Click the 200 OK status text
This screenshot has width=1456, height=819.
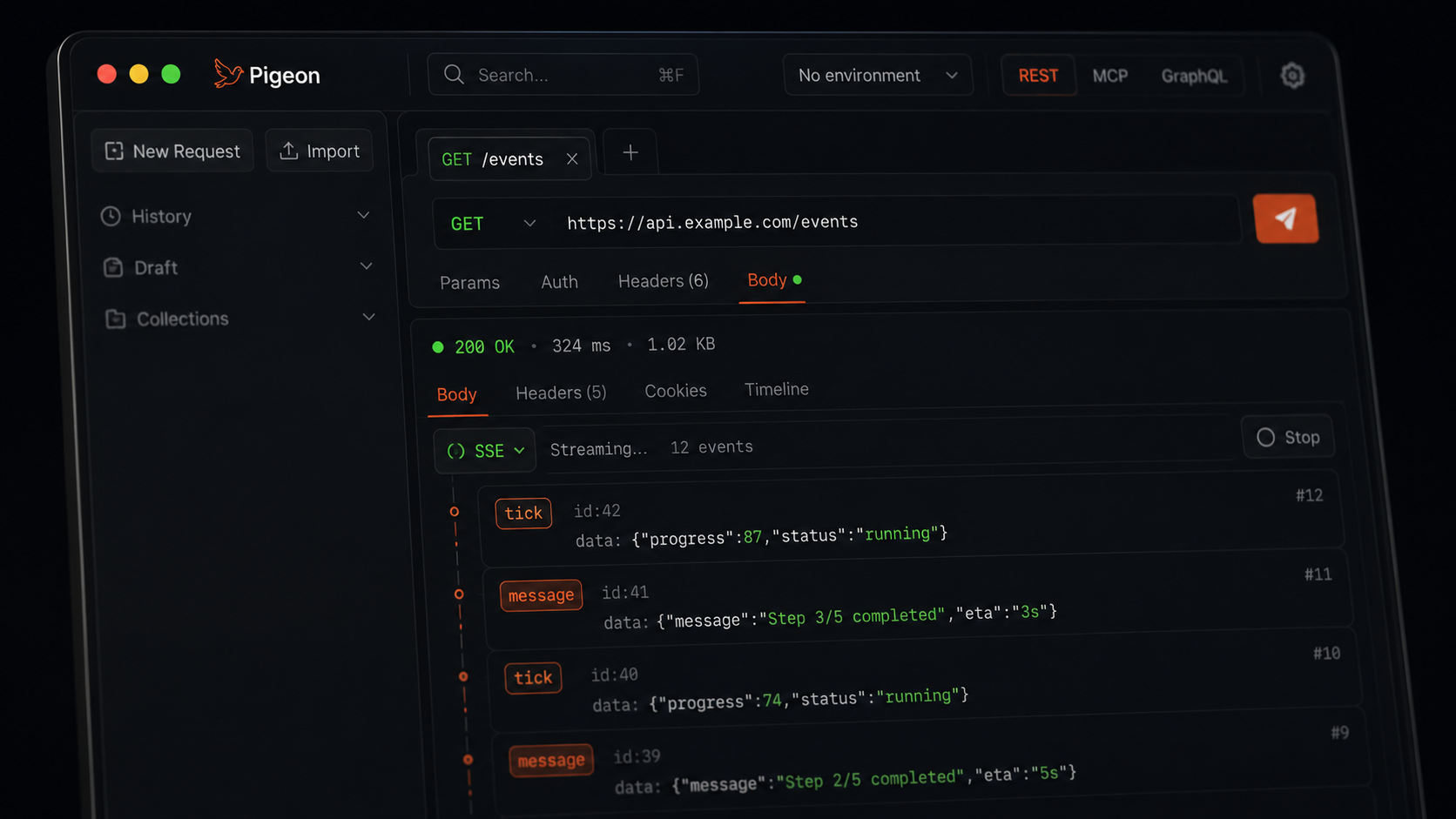(484, 346)
